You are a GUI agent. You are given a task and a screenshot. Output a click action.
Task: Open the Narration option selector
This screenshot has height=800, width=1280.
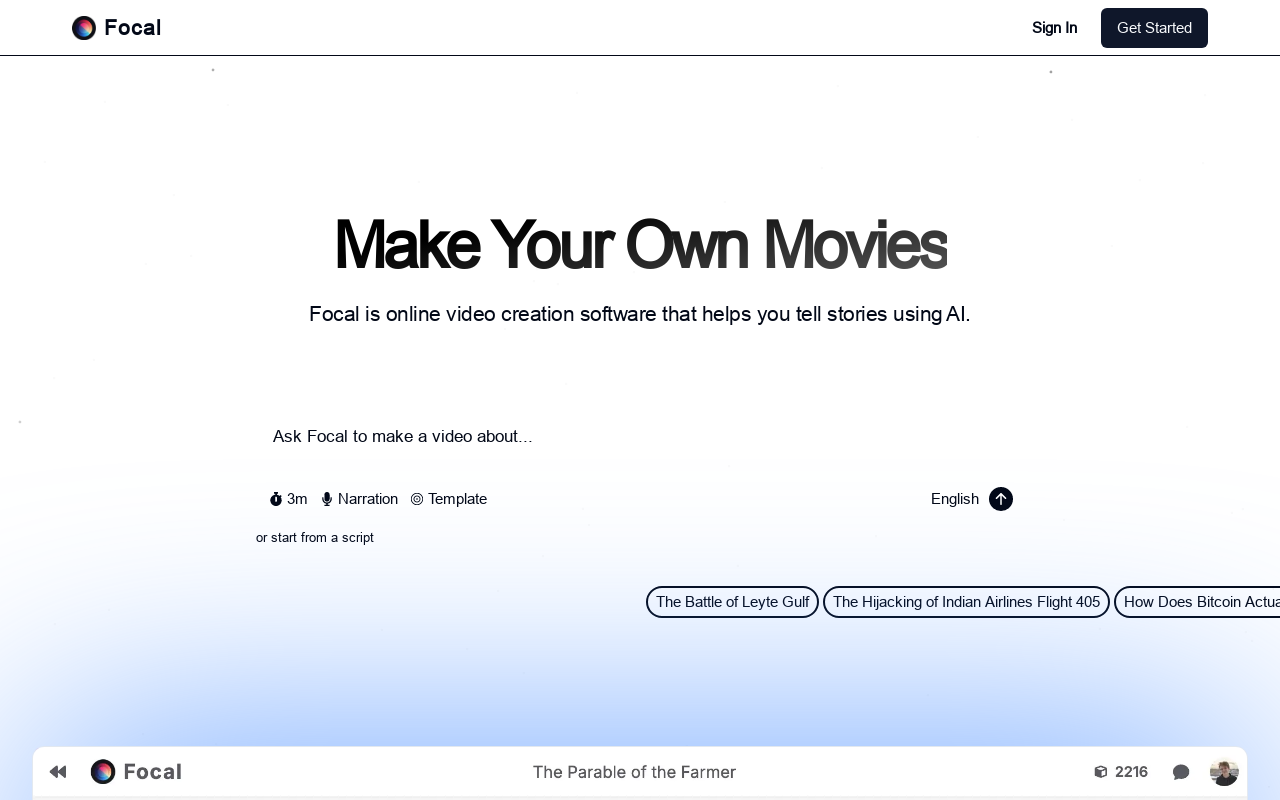(x=359, y=499)
